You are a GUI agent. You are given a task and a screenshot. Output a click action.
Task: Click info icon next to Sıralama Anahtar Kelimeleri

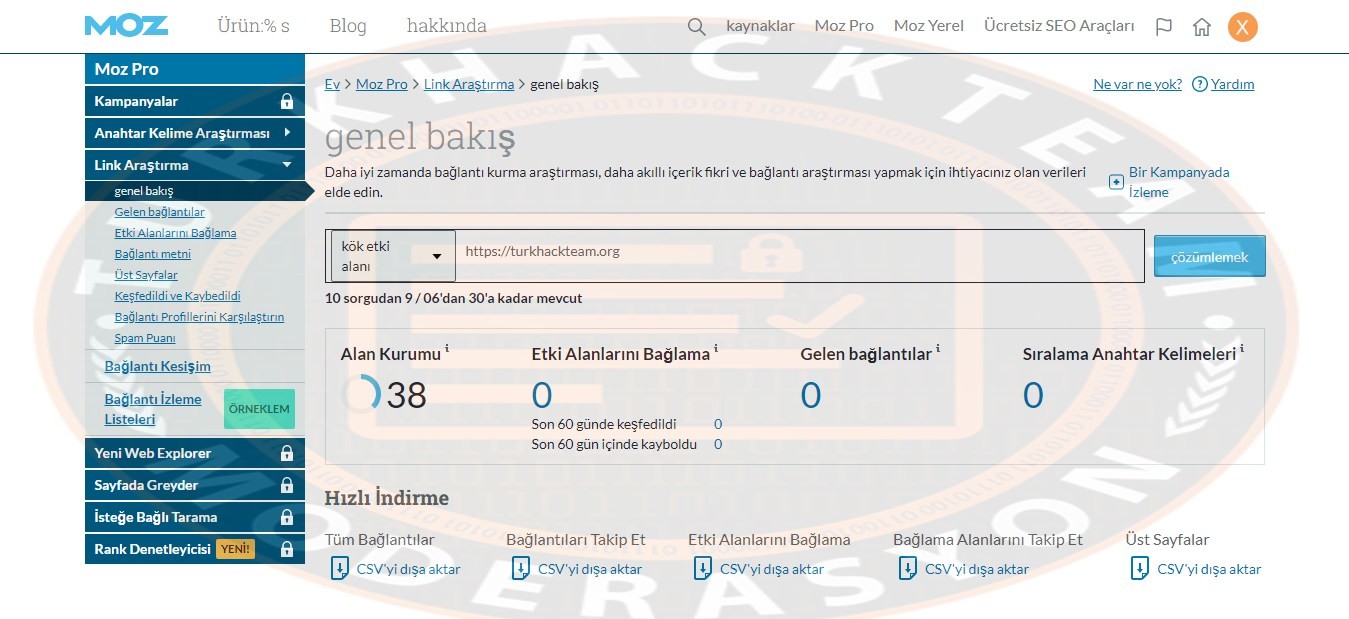pos(1242,348)
